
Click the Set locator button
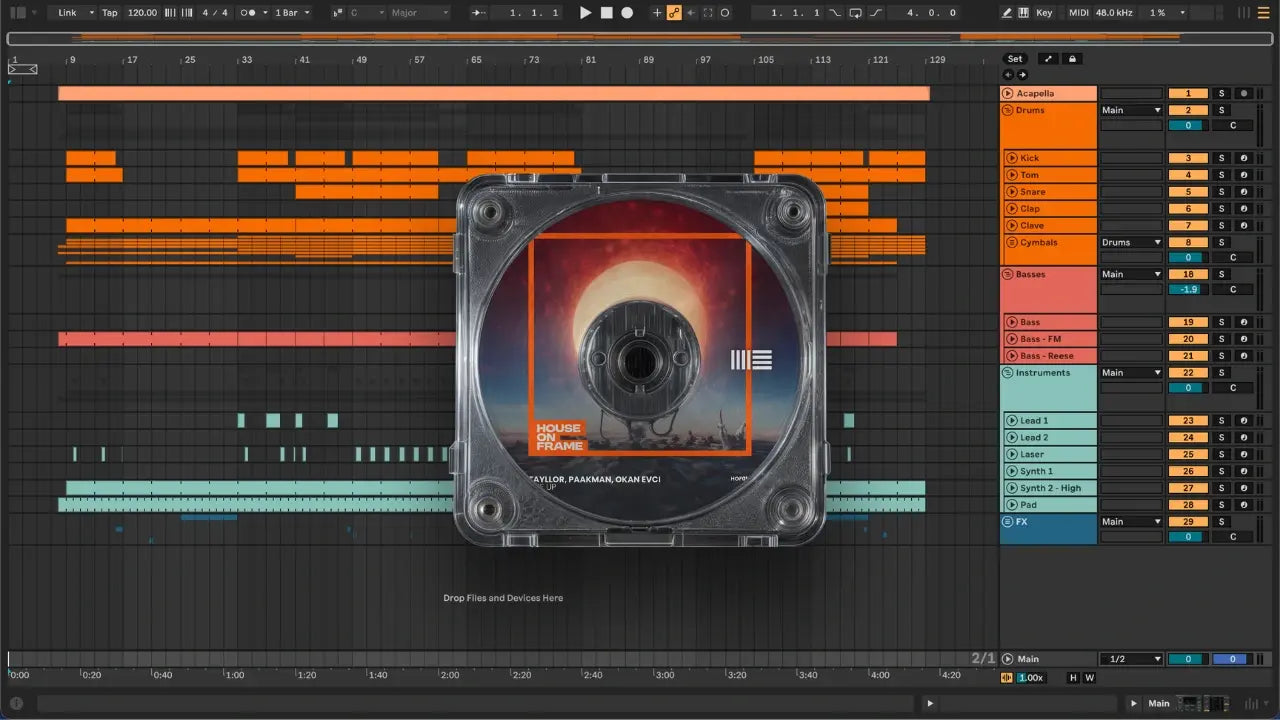click(1015, 59)
